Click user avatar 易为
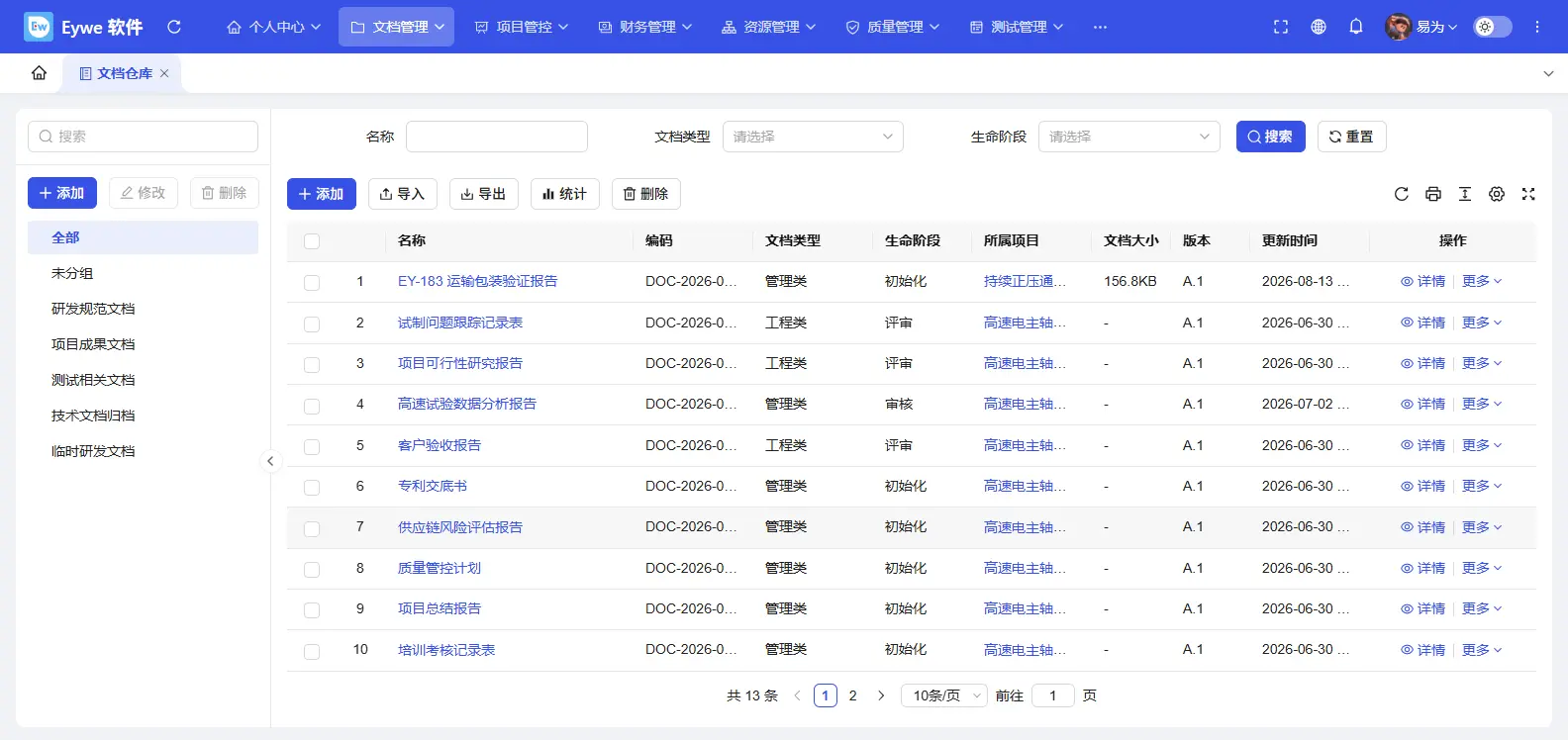This screenshot has width=1568, height=740. click(x=1398, y=27)
